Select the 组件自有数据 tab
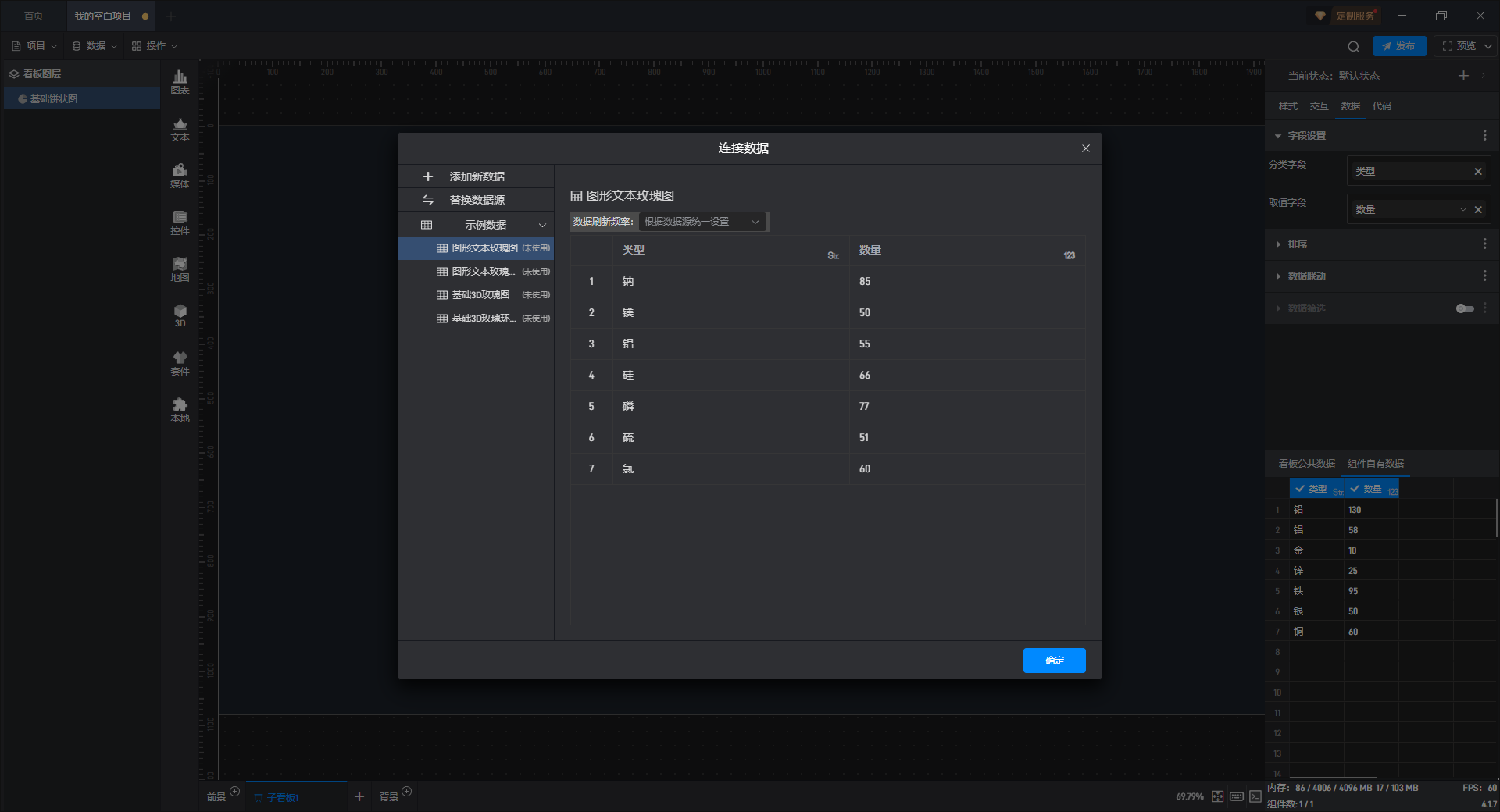 coord(1376,464)
